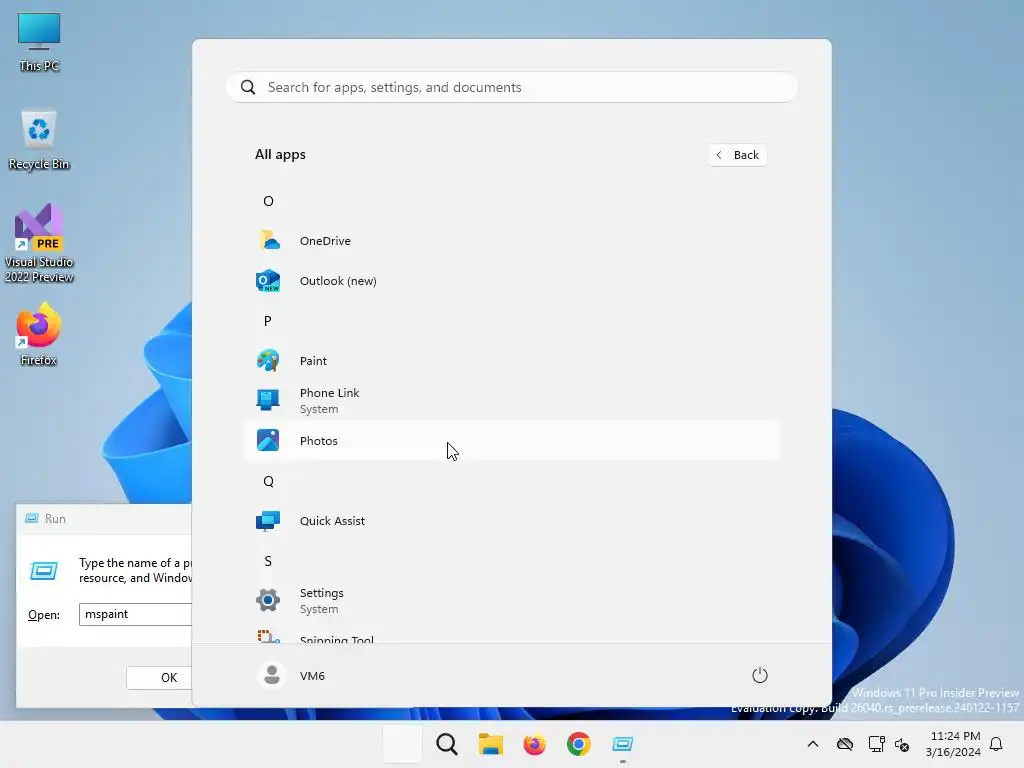The image size is (1024, 768).
Task: Jump via letter O header
Action: point(268,201)
